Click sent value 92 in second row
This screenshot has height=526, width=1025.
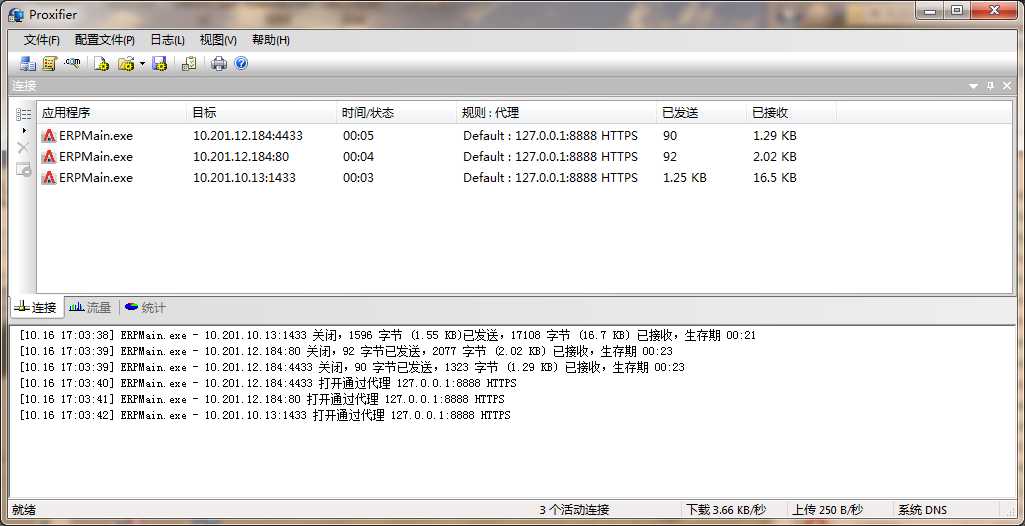click(669, 157)
